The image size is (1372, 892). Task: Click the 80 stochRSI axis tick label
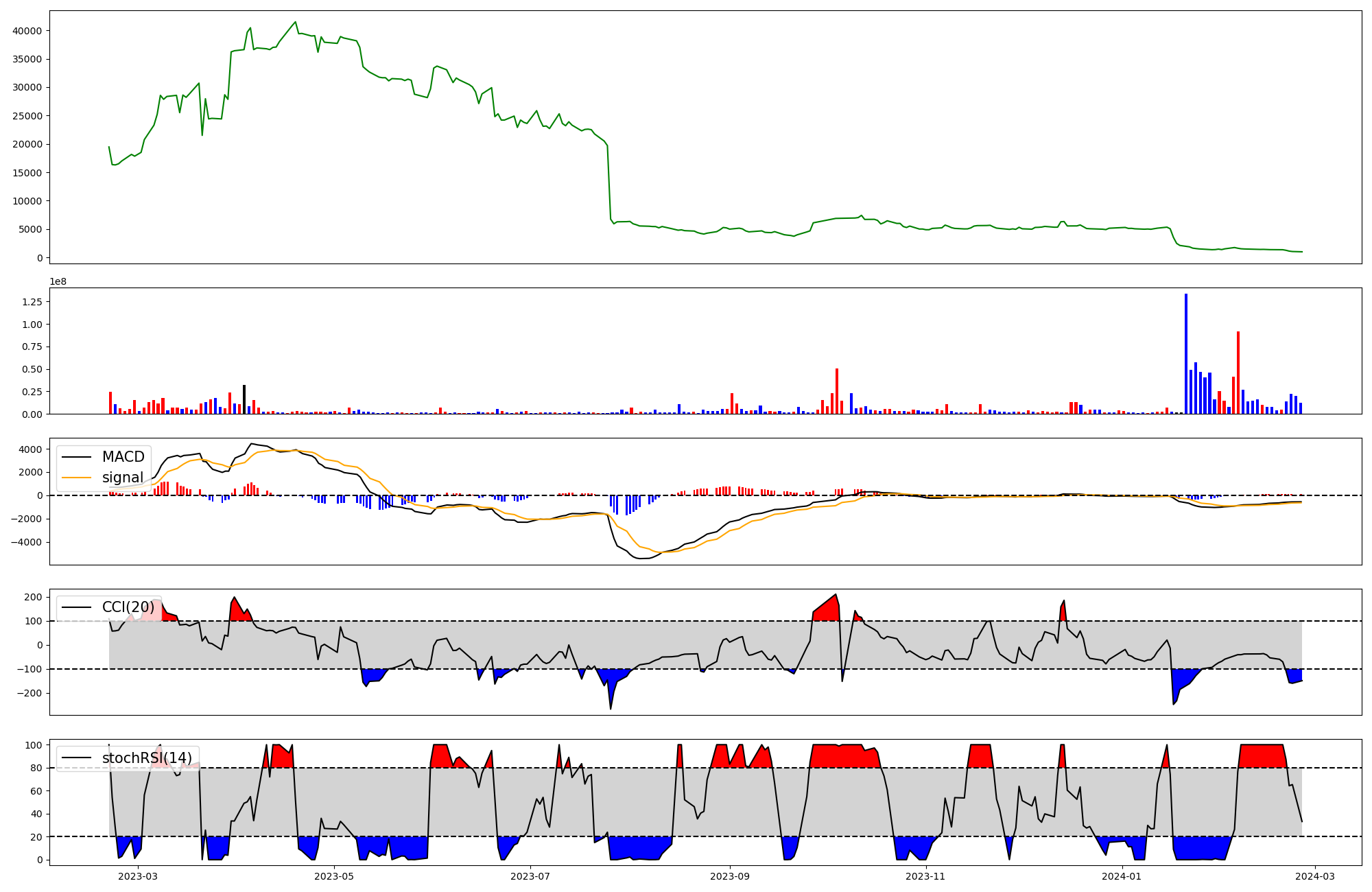pos(36,768)
